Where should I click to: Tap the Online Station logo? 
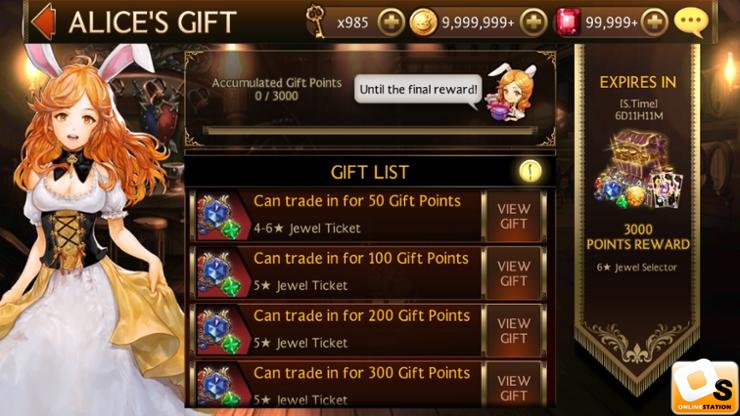(705, 388)
